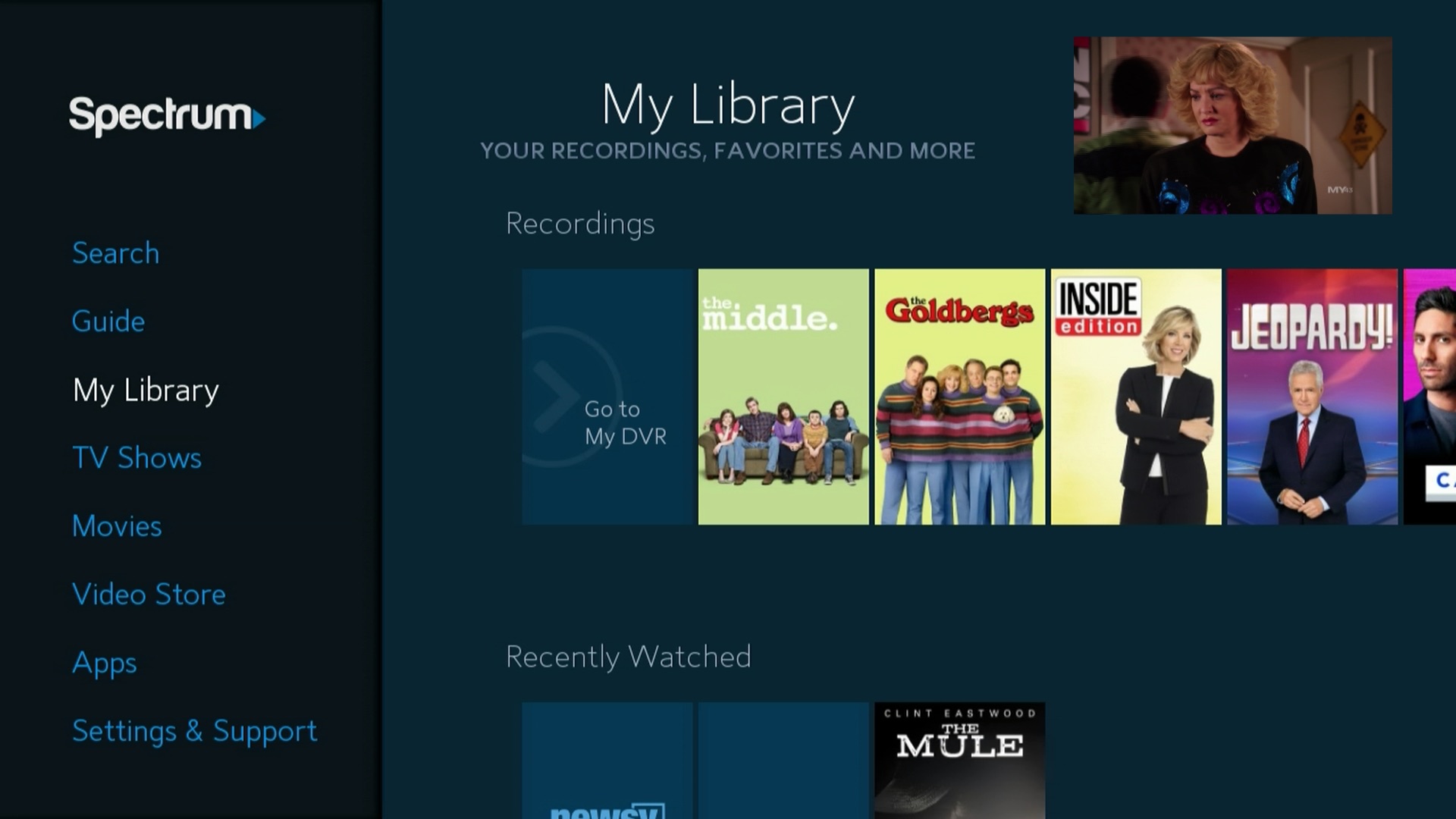Screen dimensions: 1456x819
Task: Toggle Video Store navigation item
Action: click(148, 594)
